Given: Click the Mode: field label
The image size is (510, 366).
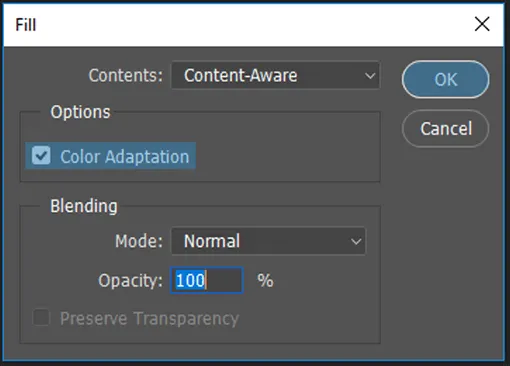Looking at the screenshot, I should [139, 241].
